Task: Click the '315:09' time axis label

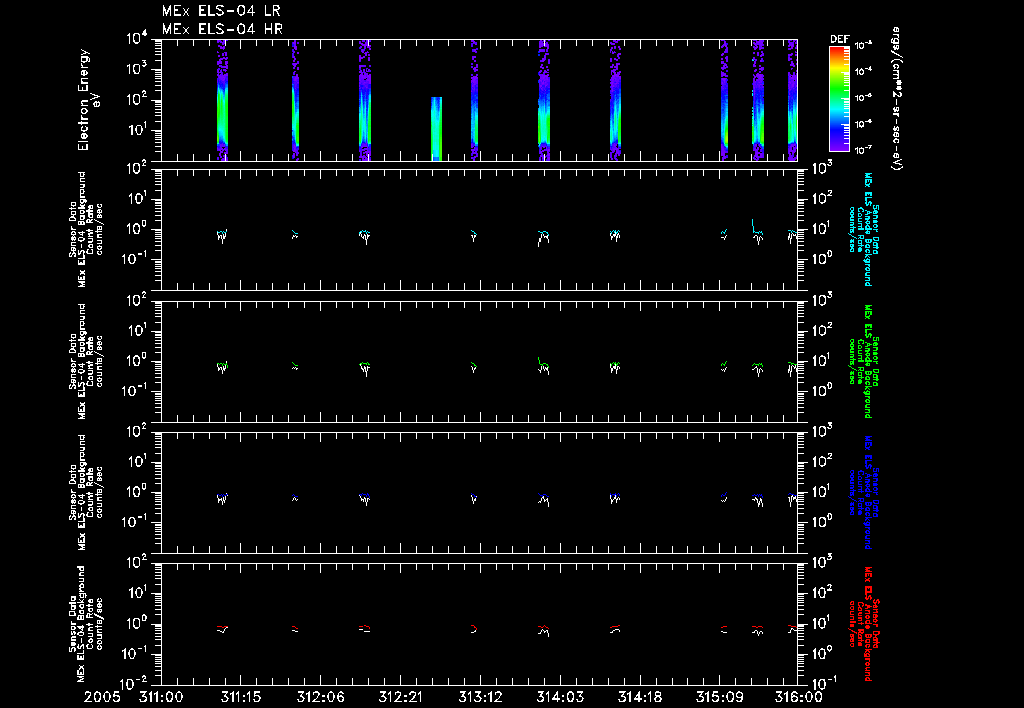Action: click(x=719, y=697)
